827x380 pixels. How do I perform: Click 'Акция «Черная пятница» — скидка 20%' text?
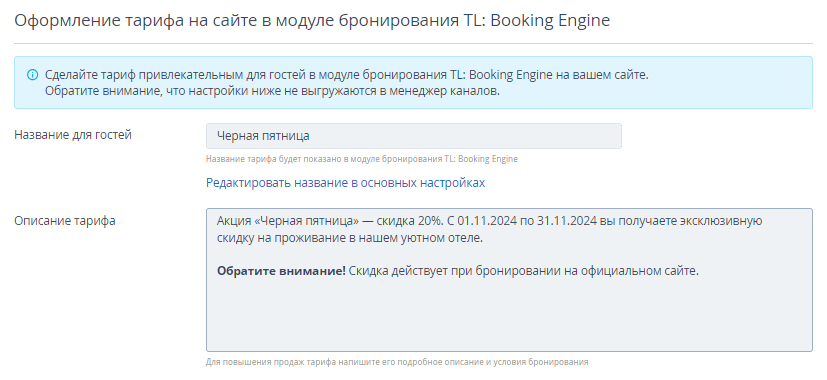pos(330,221)
